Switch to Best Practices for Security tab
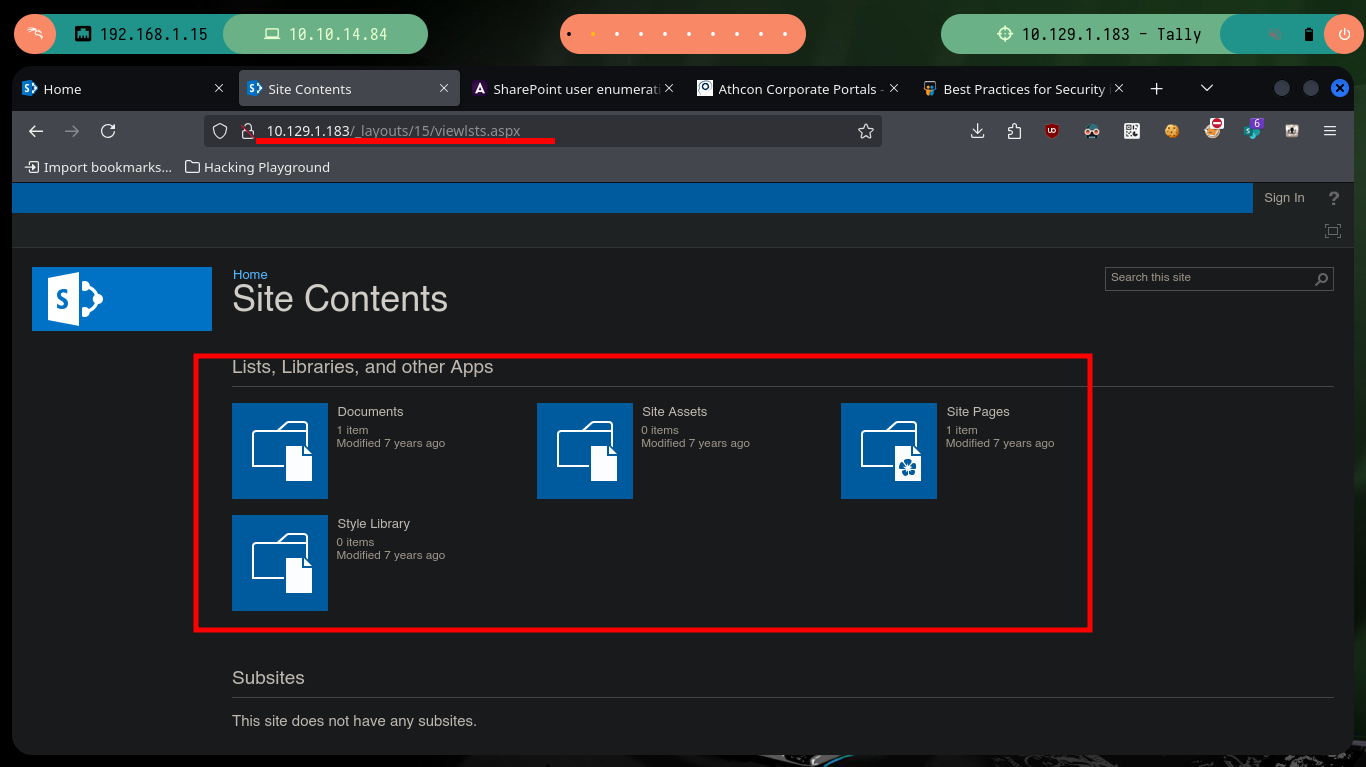Screen dimensions: 1366x767 (x=1025, y=89)
